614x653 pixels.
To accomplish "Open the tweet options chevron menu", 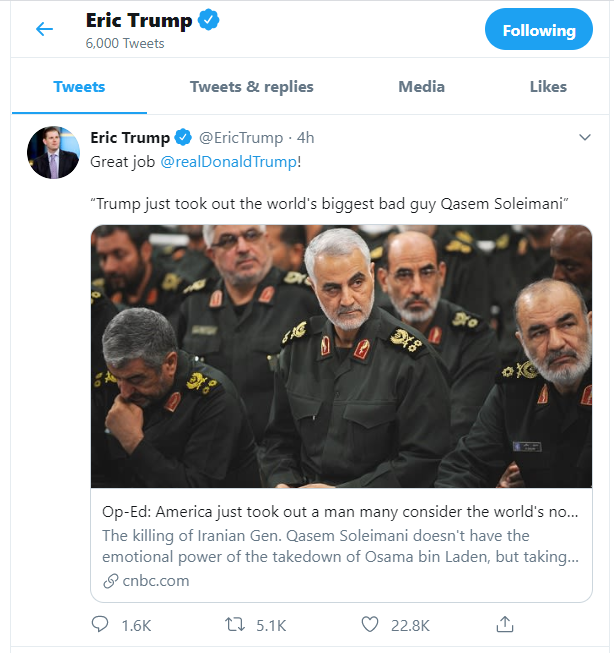I will pos(585,137).
